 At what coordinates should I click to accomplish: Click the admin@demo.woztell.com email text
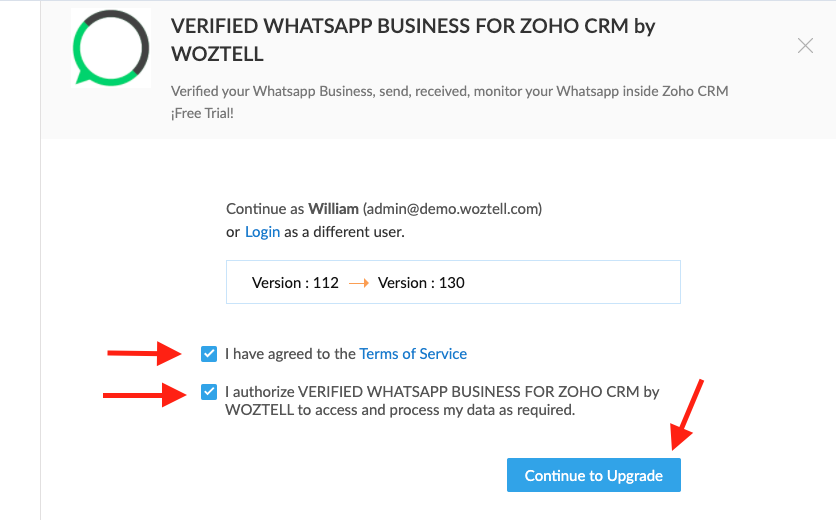pyautogui.click(x=453, y=209)
